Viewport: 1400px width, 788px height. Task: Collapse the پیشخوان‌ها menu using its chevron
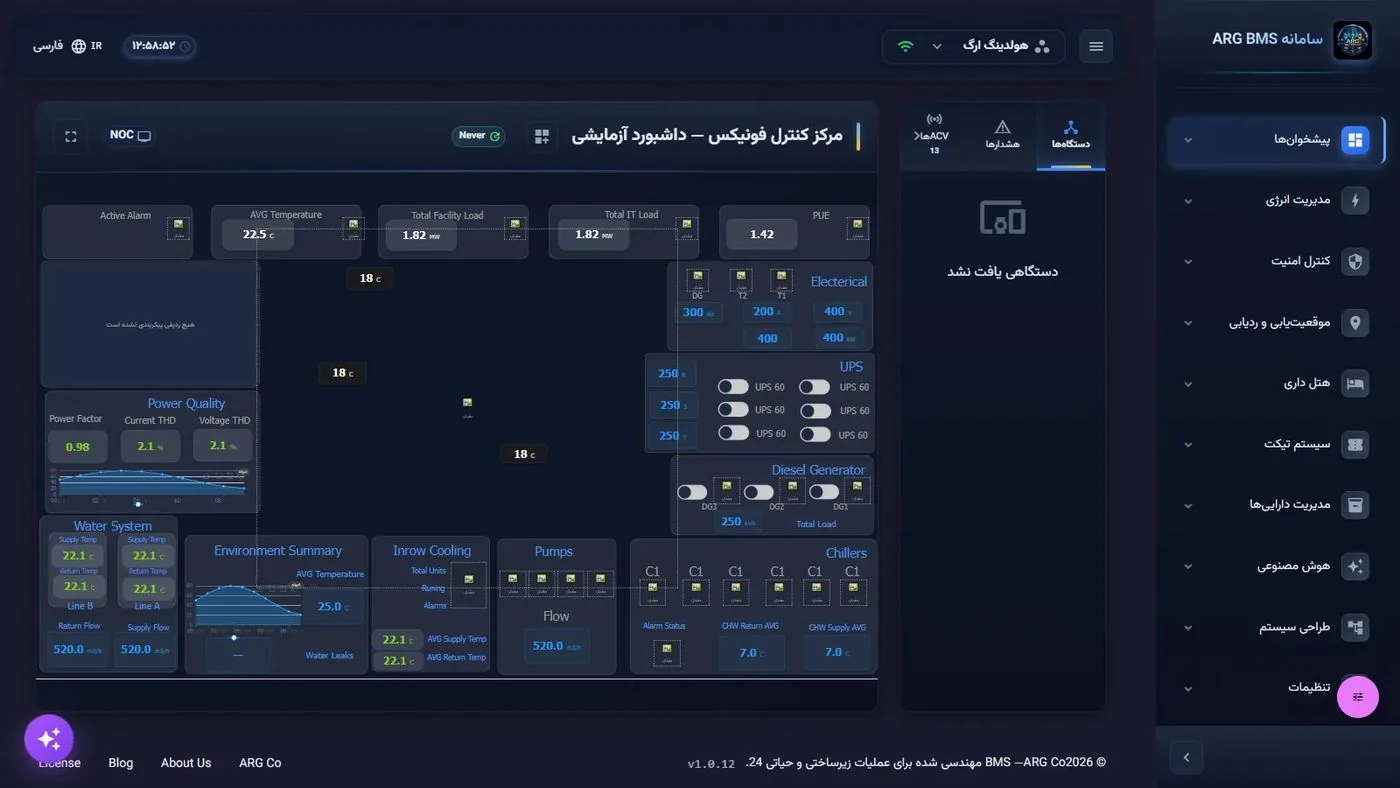1188,140
